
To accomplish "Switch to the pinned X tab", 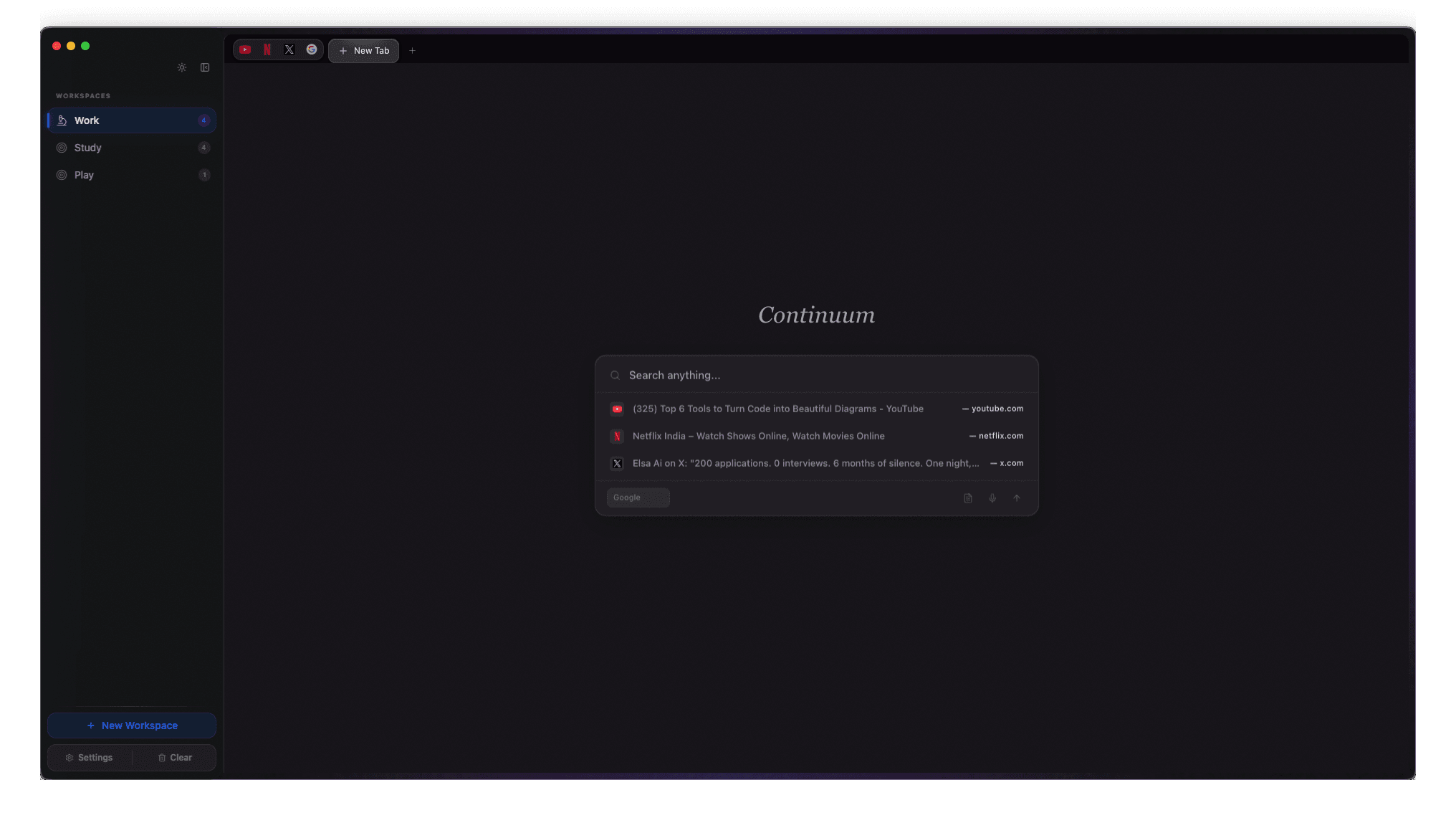I will tap(289, 49).
